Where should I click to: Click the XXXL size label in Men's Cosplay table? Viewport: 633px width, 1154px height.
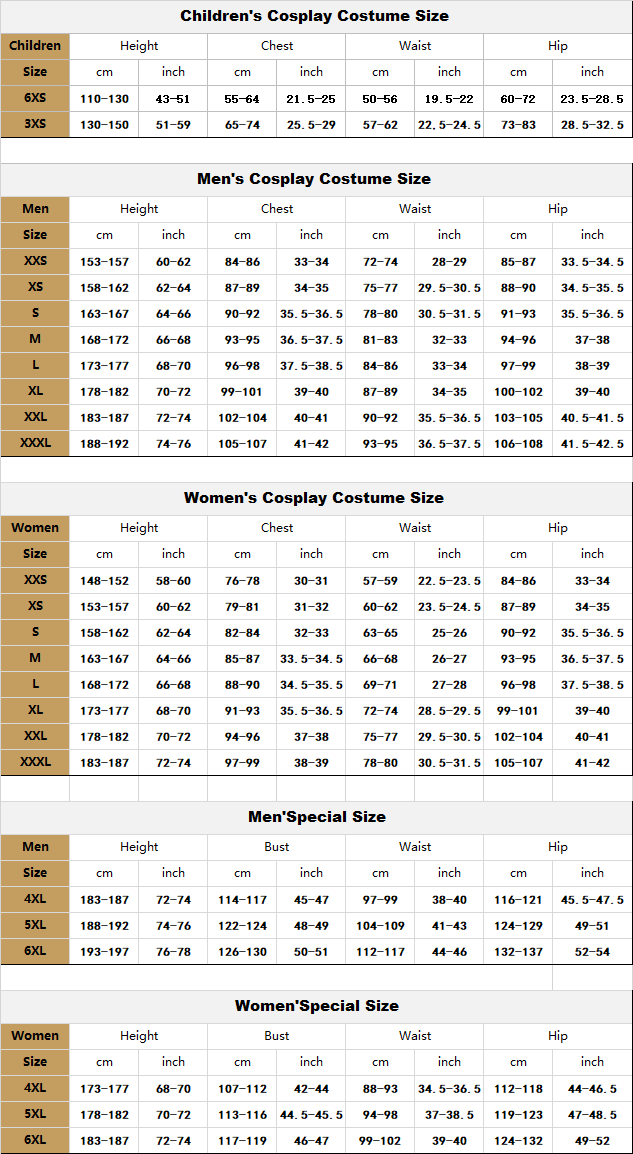point(35,443)
